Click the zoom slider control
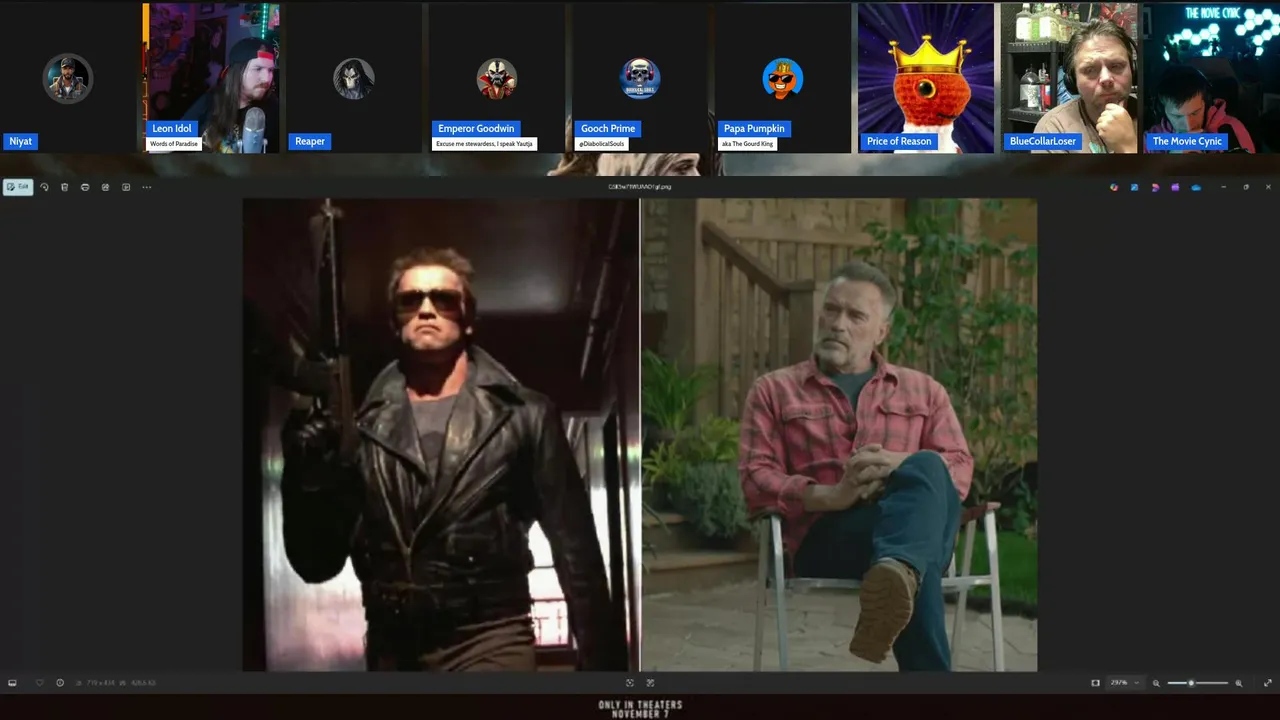 (1197, 683)
